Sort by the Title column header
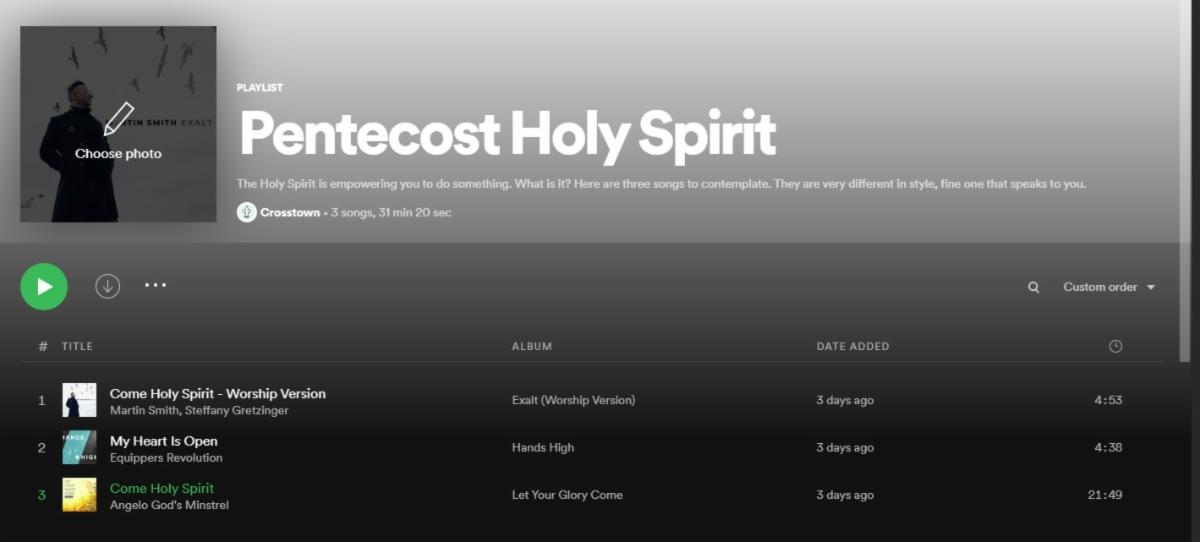This screenshot has height=542, width=1200. coord(77,346)
